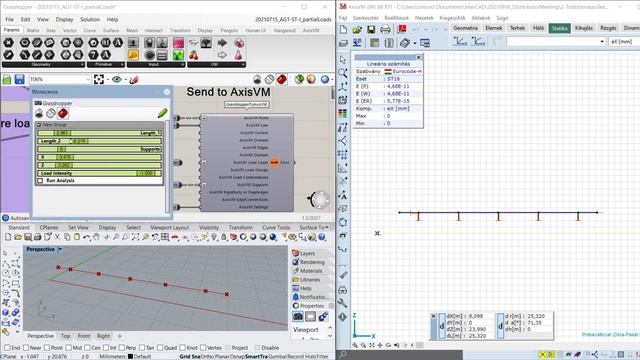Click the black arrow icon in Util panel
The height and width of the screenshot is (360, 640).
click(222, 42)
